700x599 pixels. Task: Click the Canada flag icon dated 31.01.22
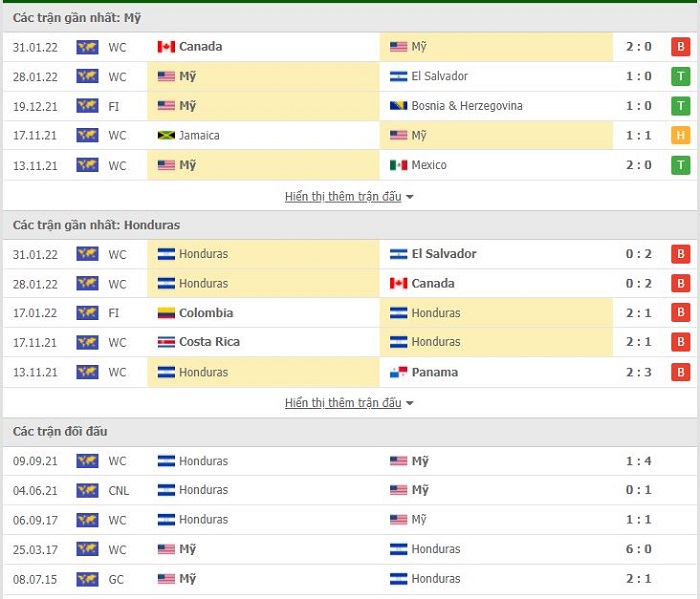166,47
